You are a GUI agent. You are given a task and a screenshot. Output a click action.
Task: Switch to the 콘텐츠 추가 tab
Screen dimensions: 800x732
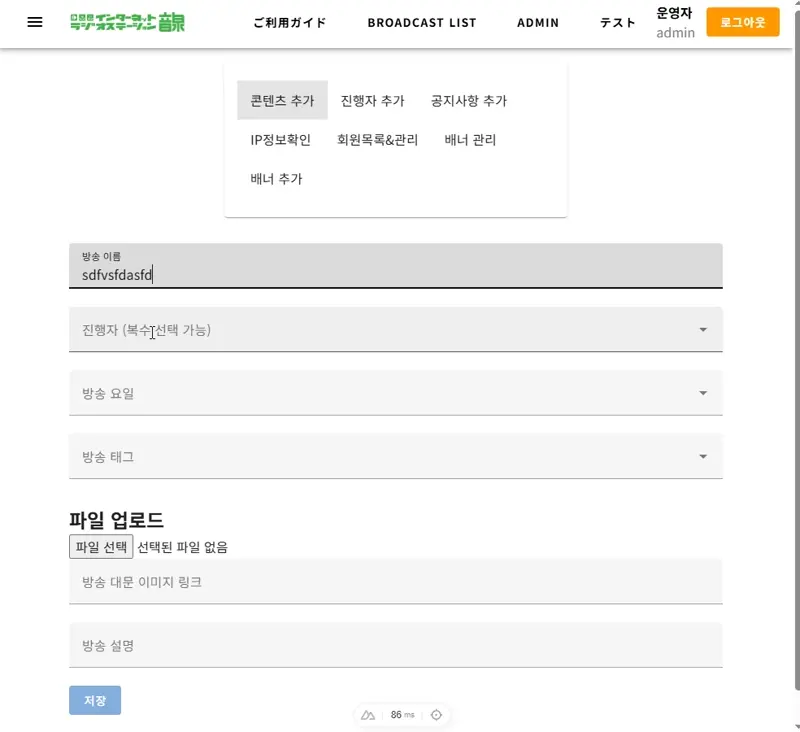[x=282, y=100]
